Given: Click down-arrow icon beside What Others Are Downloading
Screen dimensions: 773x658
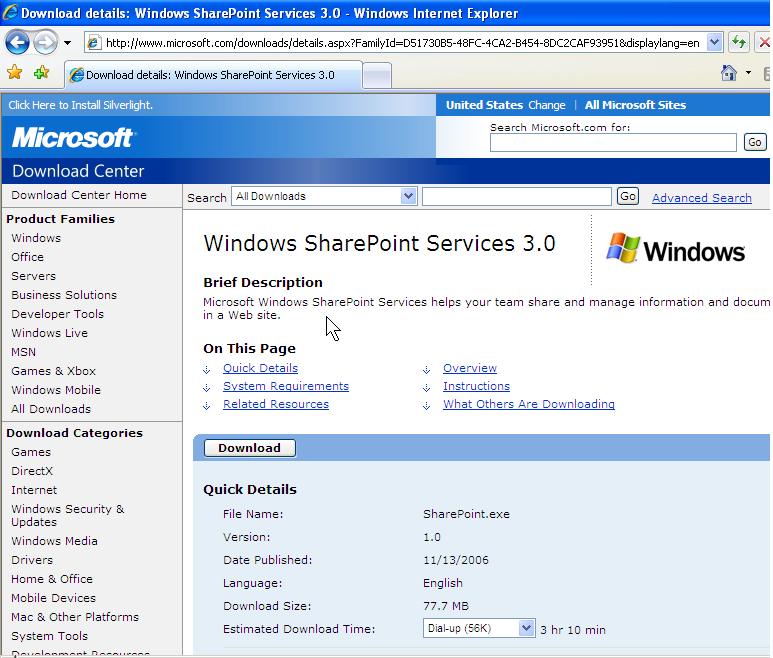Looking at the screenshot, I should [x=426, y=406].
